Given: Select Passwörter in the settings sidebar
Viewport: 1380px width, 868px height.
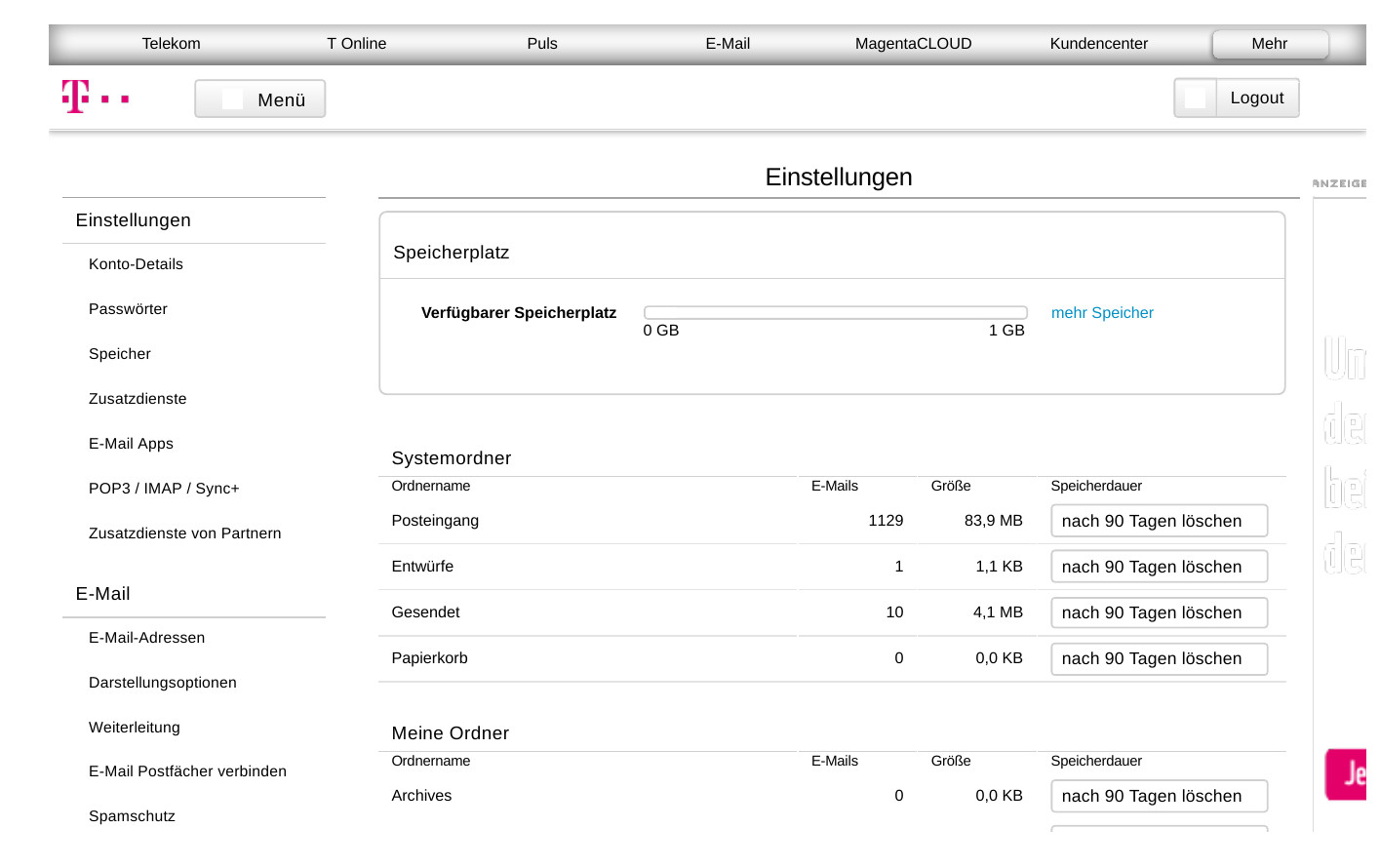Looking at the screenshot, I should pos(128,309).
